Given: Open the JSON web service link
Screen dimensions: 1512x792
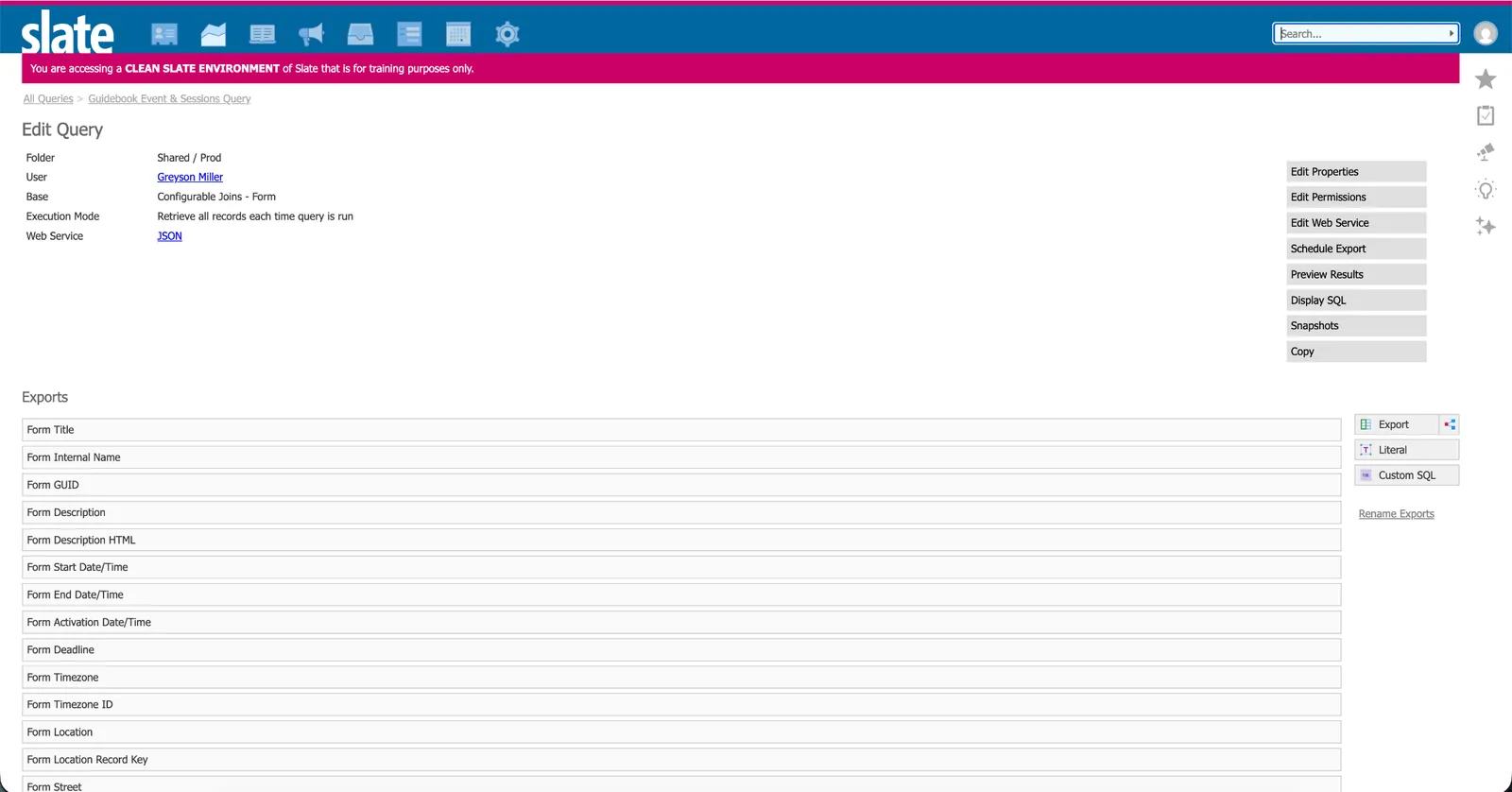Looking at the screenshot, I should pyautogui.click(x=169, y=236).
